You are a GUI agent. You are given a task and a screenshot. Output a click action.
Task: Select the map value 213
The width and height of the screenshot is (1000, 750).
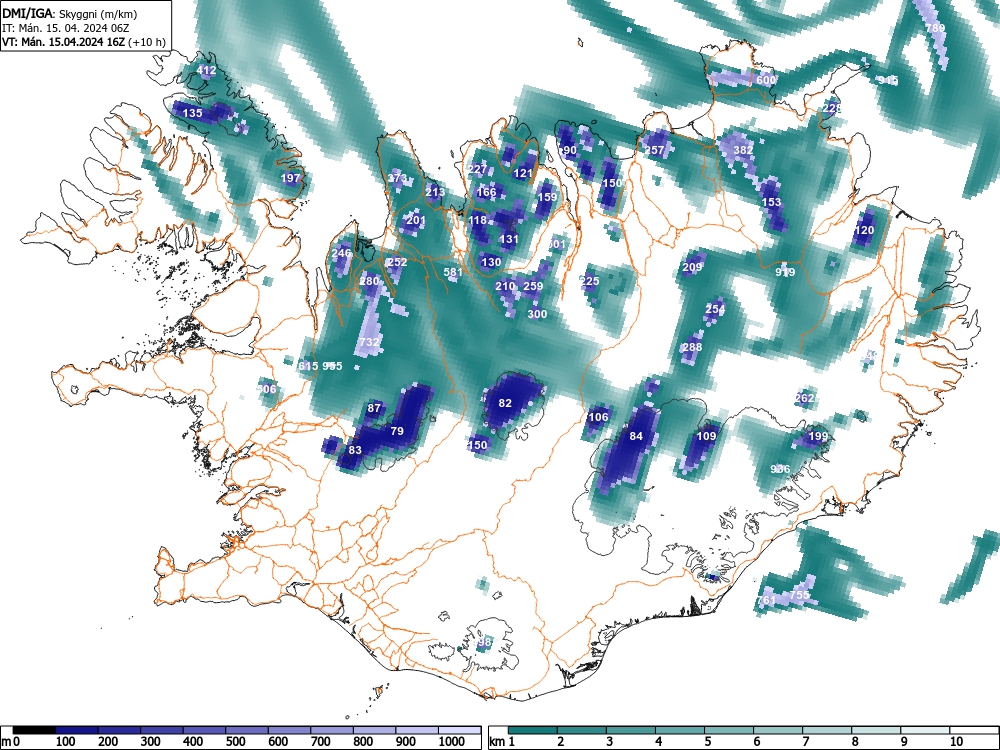(x=435, y=192)
